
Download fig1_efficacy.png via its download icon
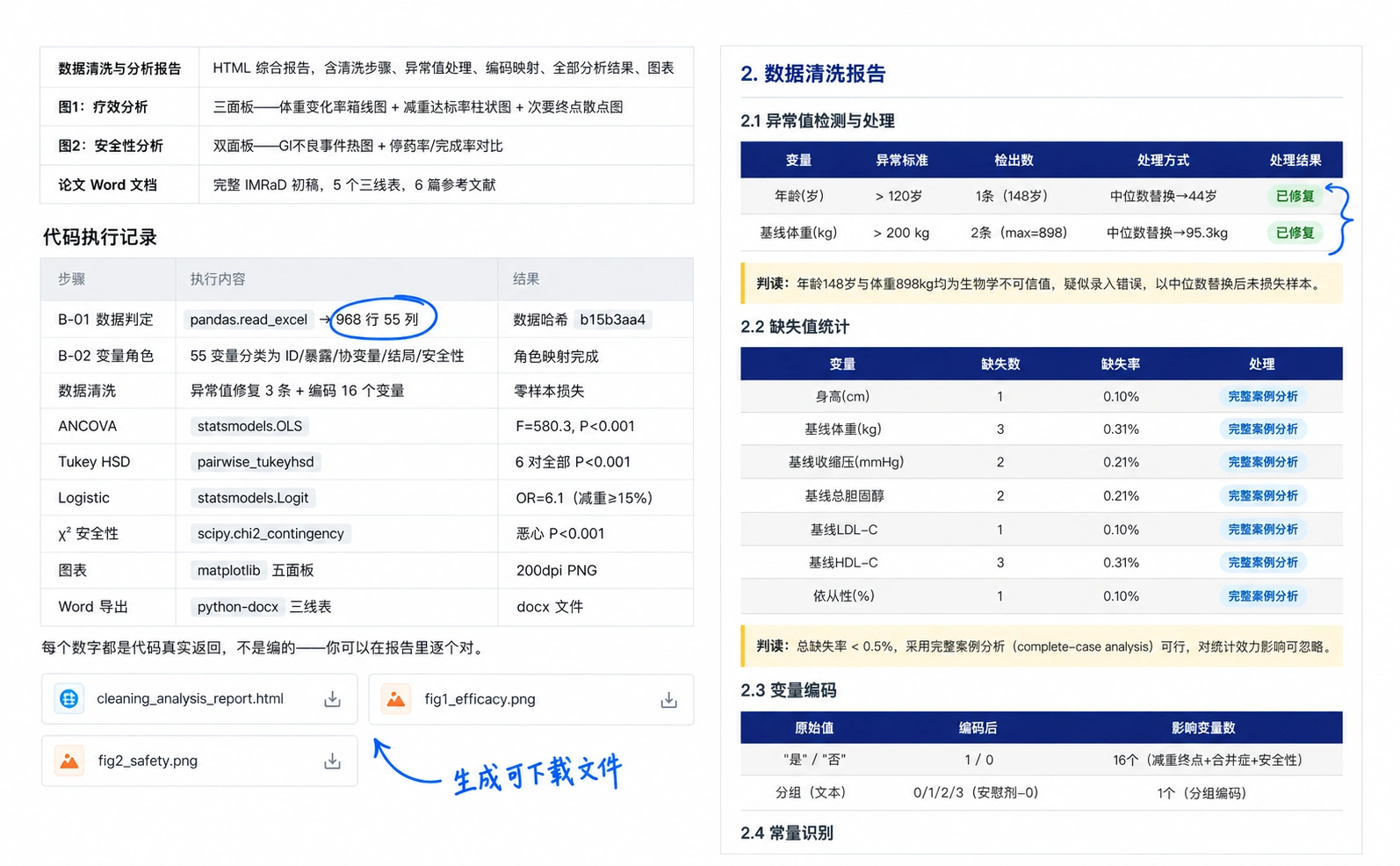668,699
